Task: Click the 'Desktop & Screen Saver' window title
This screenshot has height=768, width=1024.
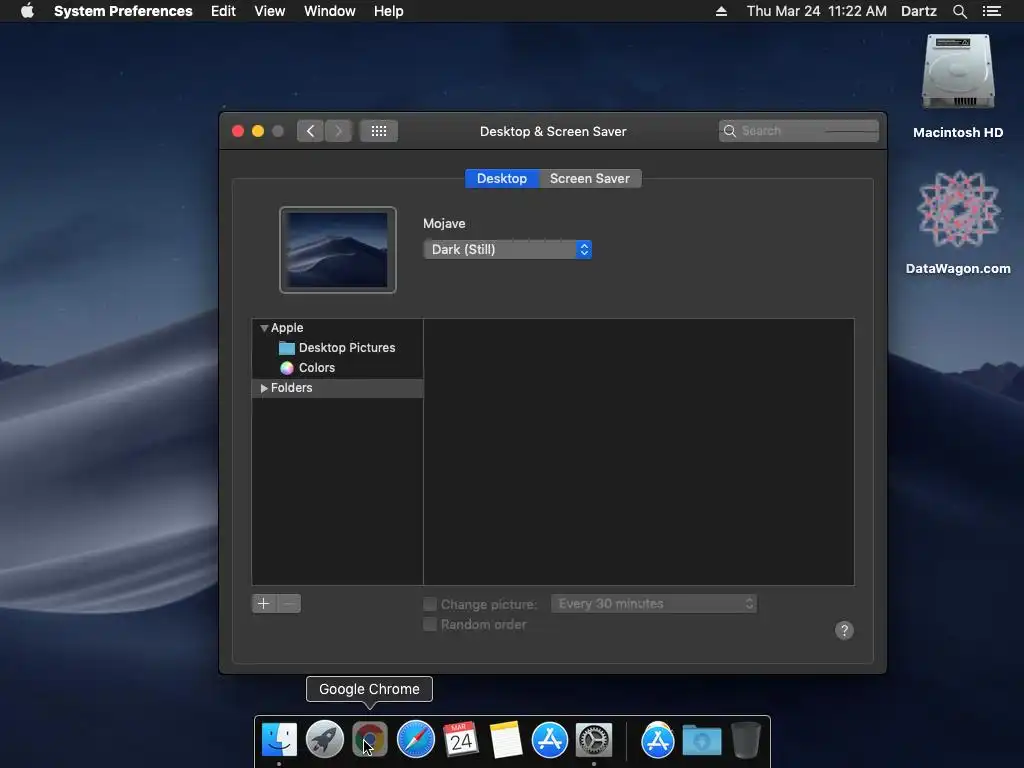Action: pos(553,131)
